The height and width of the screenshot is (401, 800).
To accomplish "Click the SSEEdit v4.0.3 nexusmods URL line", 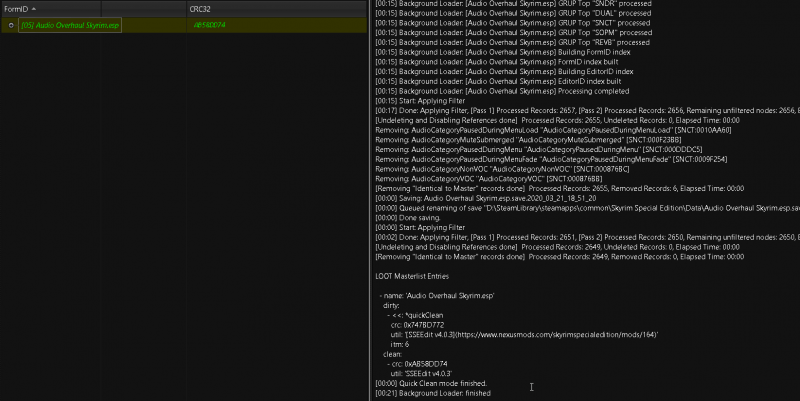I will (x=524, y=335).
